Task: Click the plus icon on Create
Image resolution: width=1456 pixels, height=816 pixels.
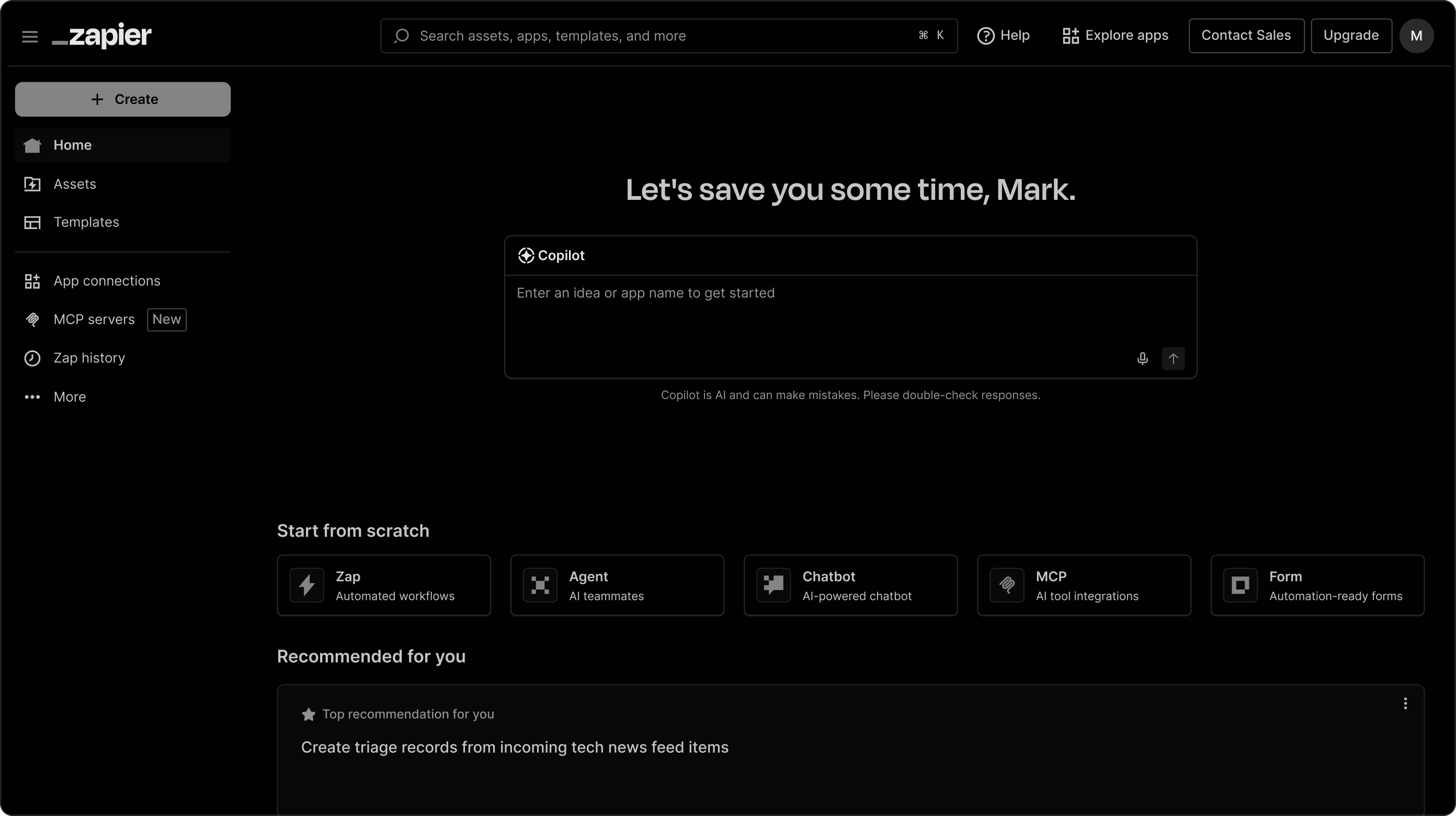Action: point(97,99)
